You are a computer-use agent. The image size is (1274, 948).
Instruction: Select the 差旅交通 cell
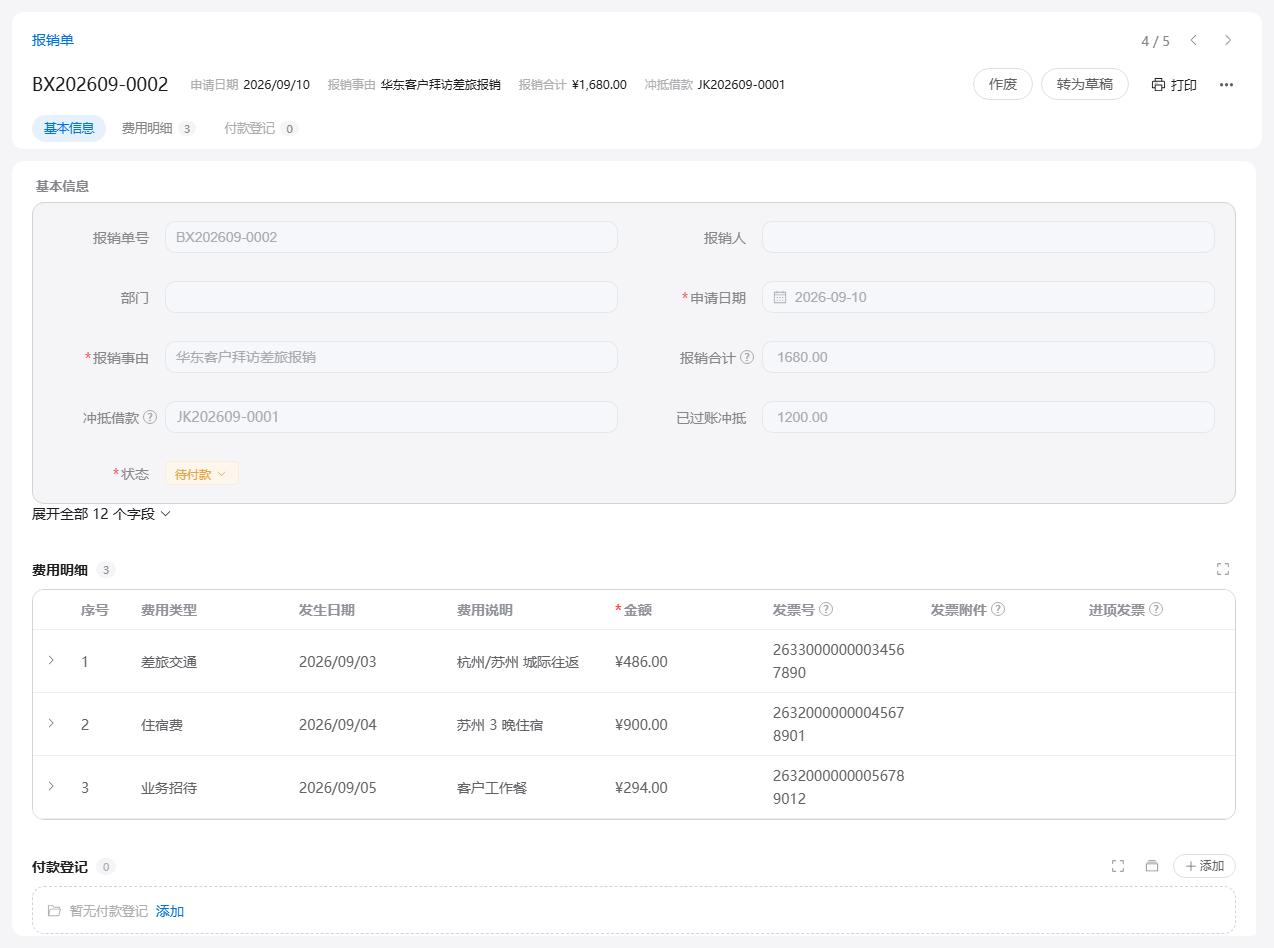[x=169, y=662]
